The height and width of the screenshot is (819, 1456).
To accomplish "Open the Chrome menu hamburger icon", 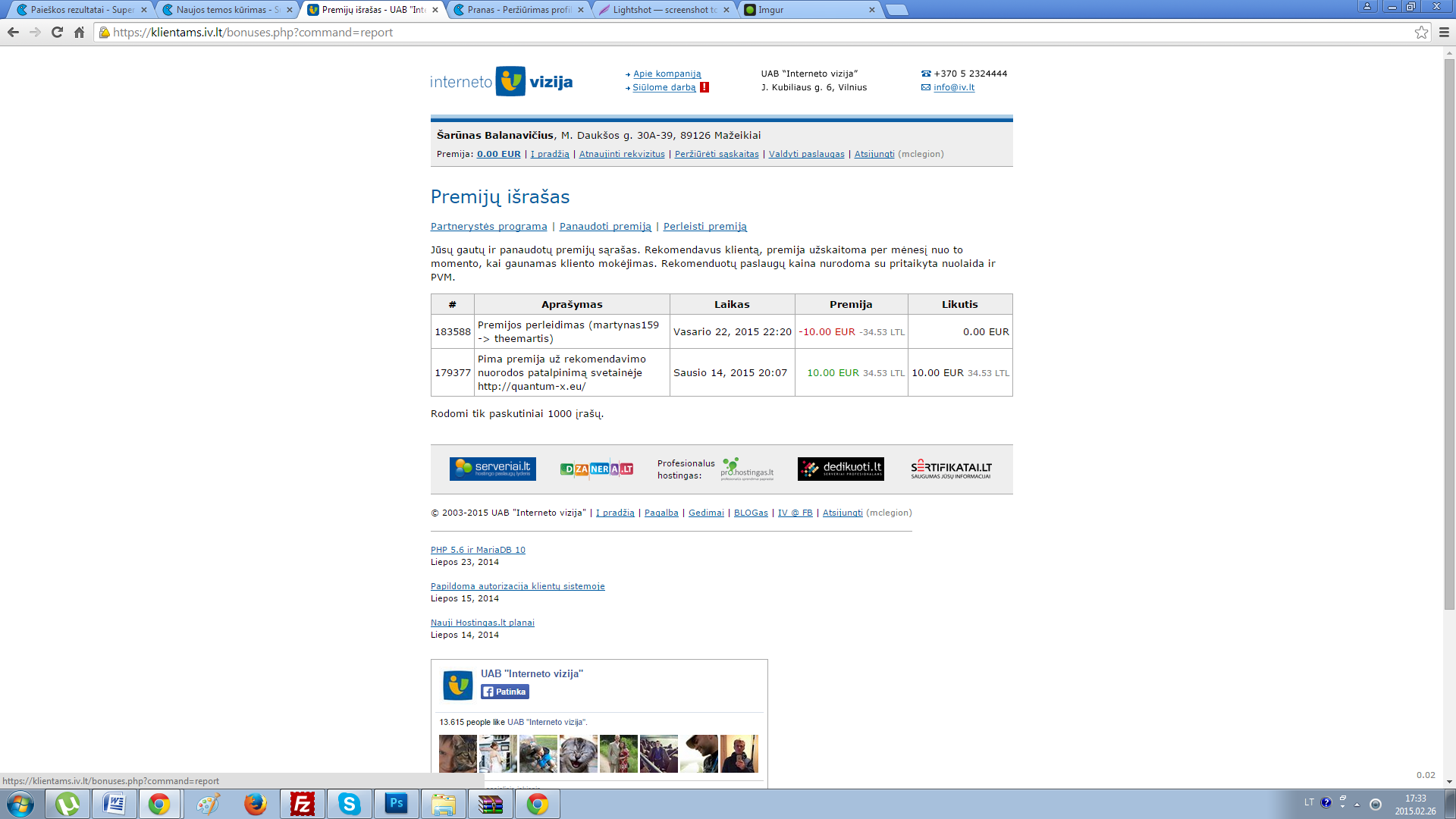I will (x=1444, y=32).
